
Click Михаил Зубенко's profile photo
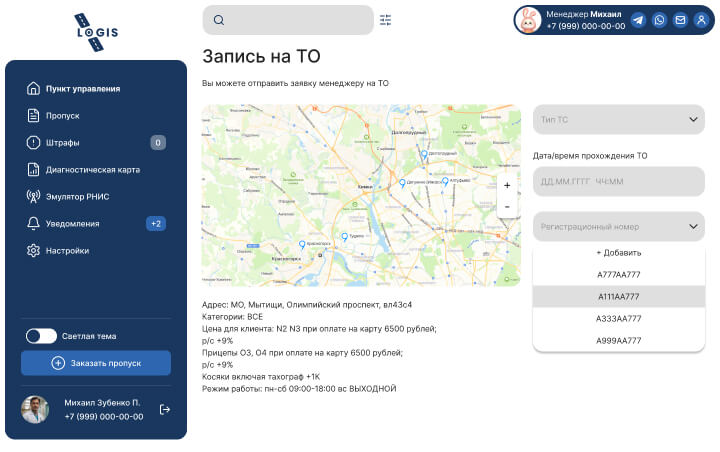[35, 409]
